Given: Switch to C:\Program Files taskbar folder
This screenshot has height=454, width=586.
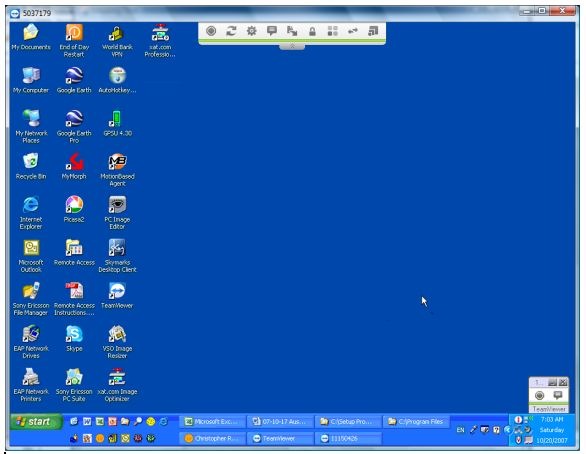Looking at the screenshot, I should pyautogui.click(x=416, y=421).
